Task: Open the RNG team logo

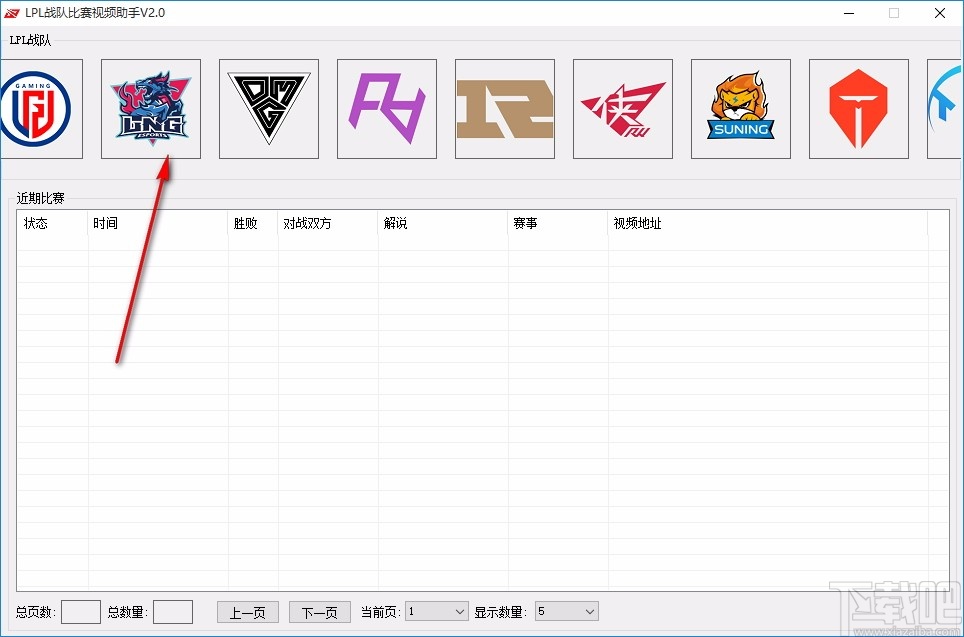Action: tap(504, 108)
